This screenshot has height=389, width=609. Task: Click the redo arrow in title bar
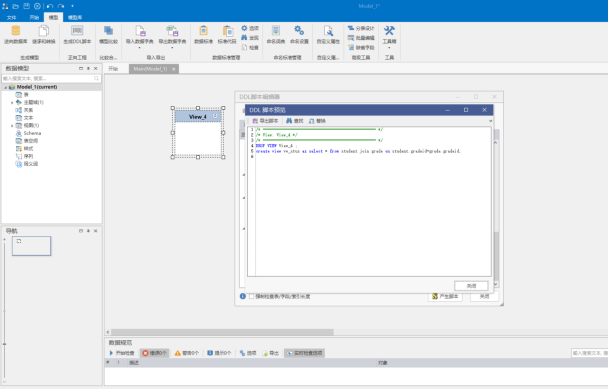point(61,6)
